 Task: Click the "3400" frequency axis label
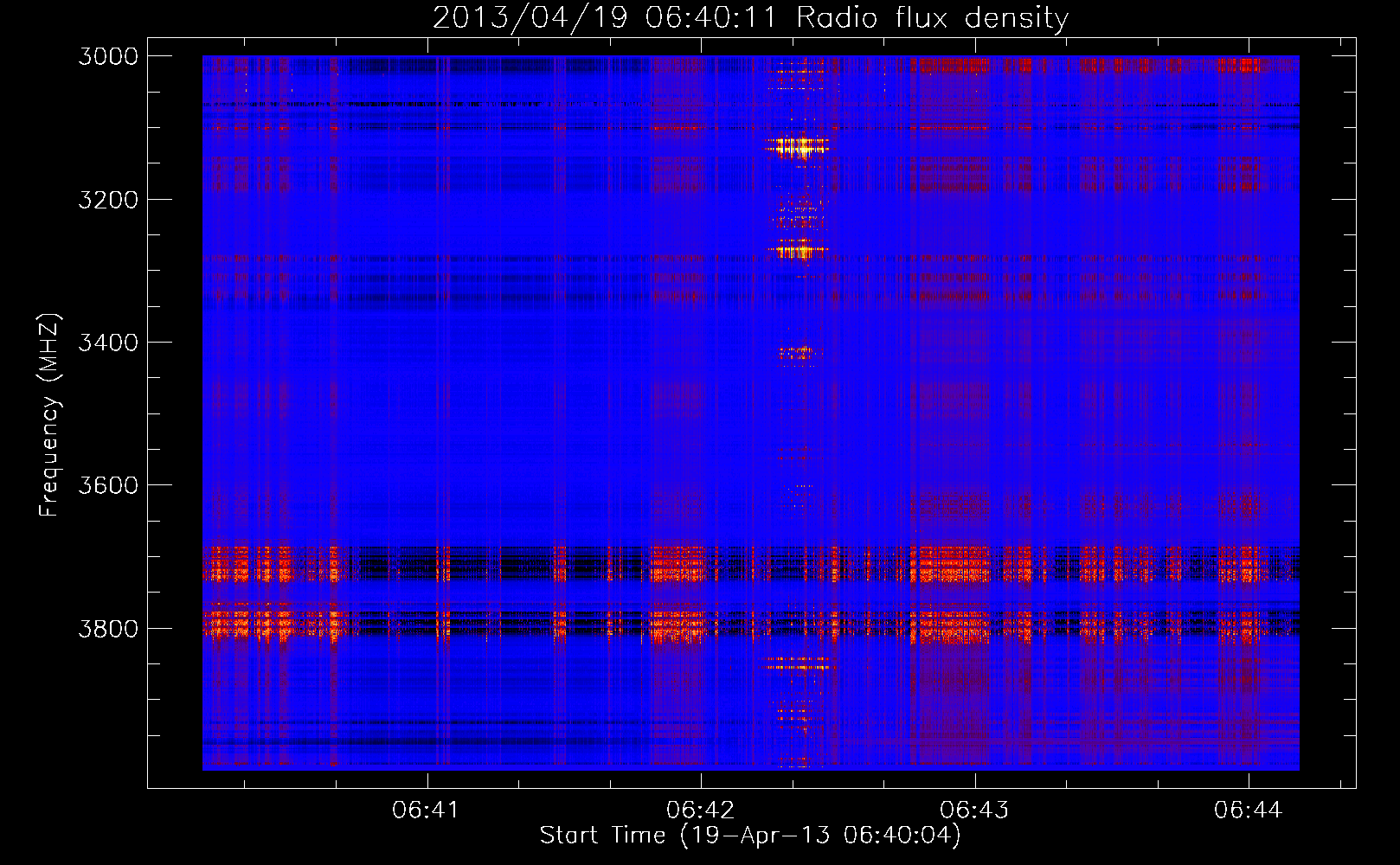(108, 343)
